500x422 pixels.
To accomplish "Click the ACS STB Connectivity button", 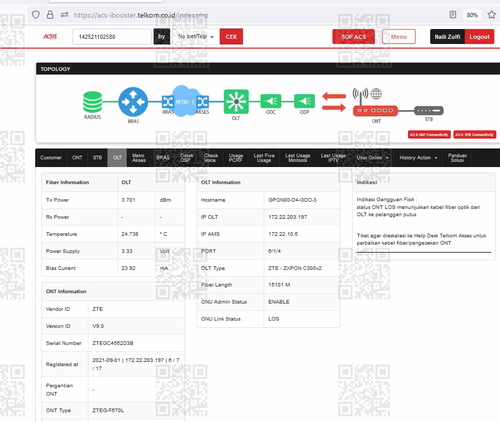I will [x=475, y=135].
